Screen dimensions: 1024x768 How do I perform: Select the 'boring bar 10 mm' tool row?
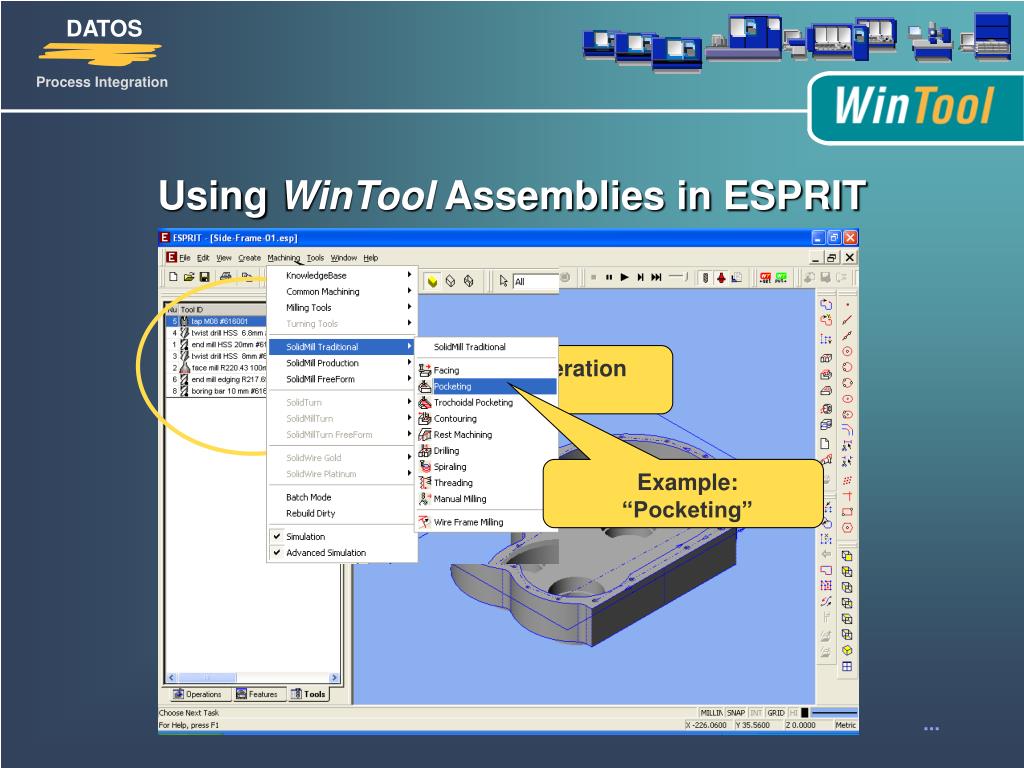click(218, 391)
